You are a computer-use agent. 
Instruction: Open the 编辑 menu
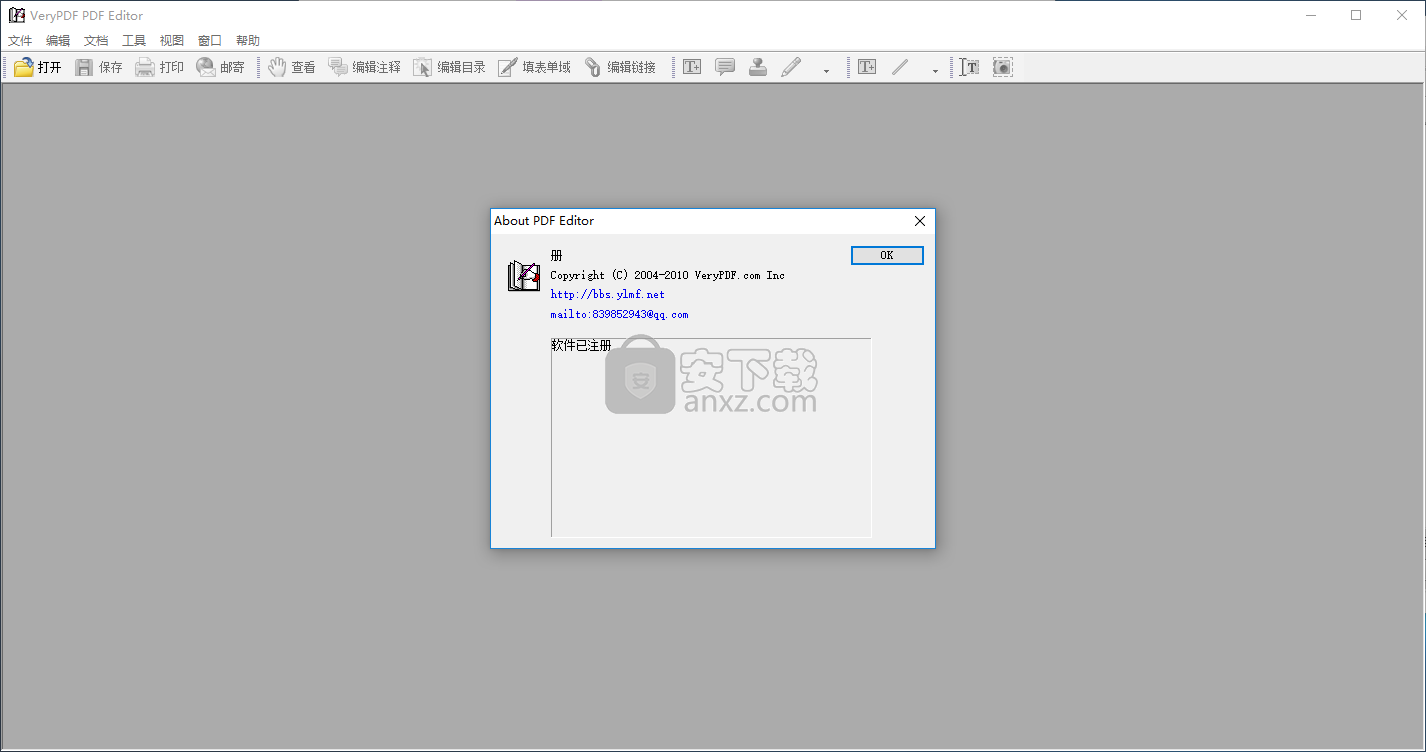(x=58, y=41)
